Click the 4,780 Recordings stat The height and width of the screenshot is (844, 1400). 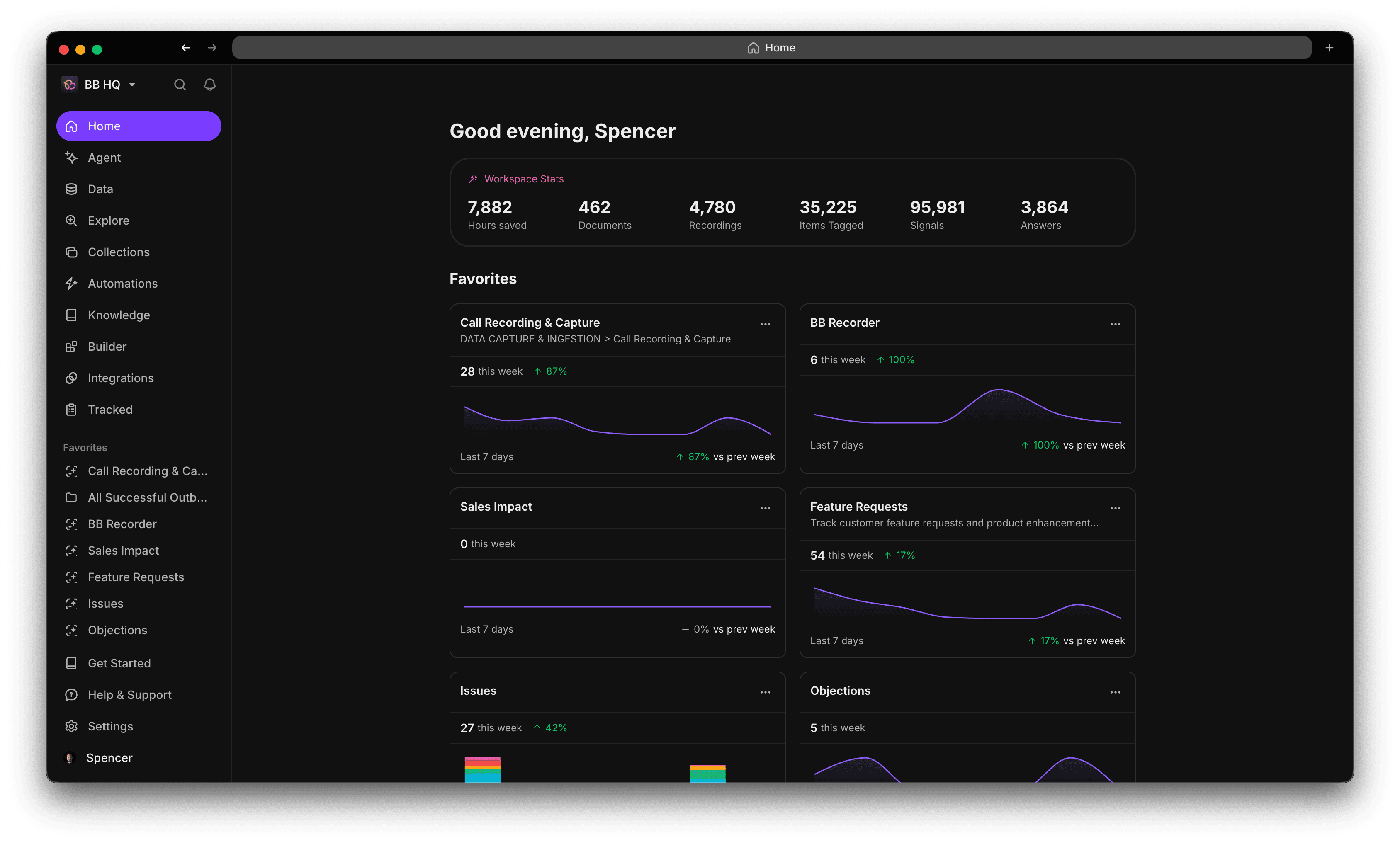[x=715, y=214]
